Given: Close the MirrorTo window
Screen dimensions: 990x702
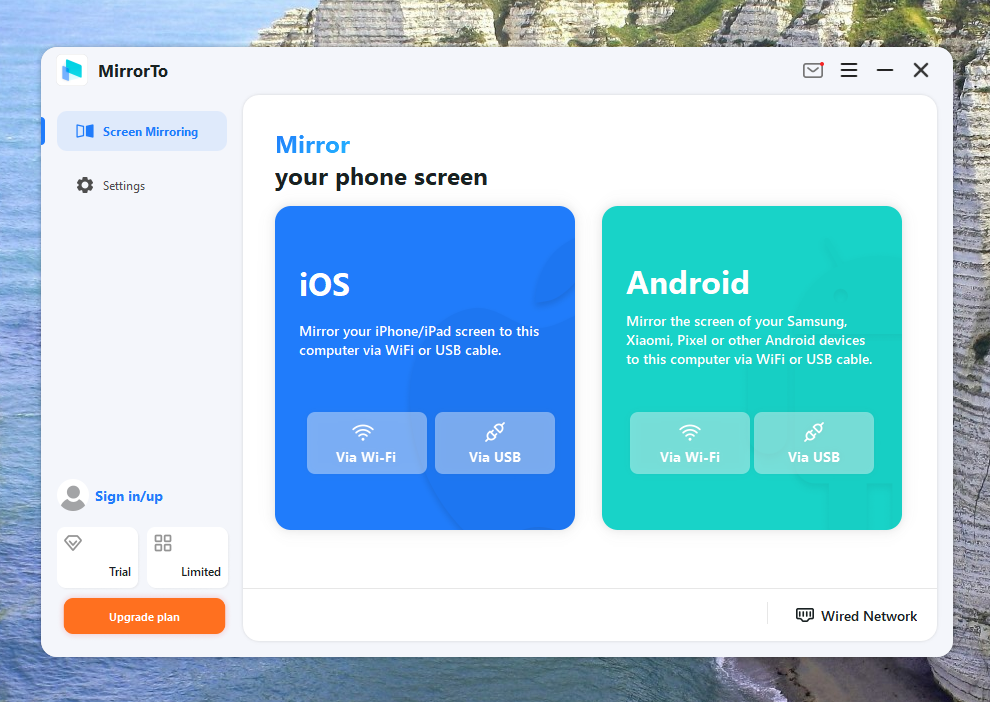Looking at the screenshot, I should click(x=921, y=70).
